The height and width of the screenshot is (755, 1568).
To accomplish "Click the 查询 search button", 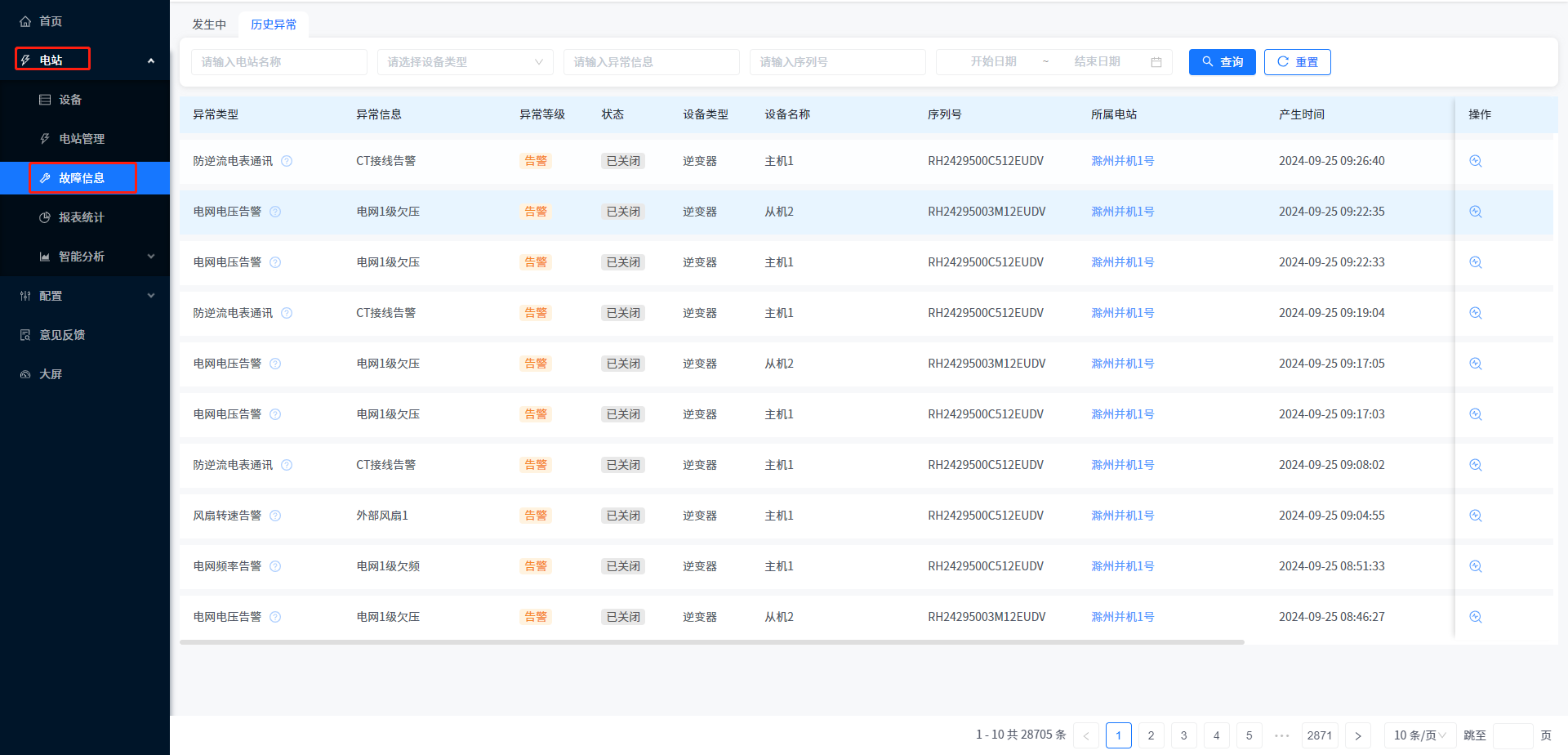I will [x=1222, y=62].
